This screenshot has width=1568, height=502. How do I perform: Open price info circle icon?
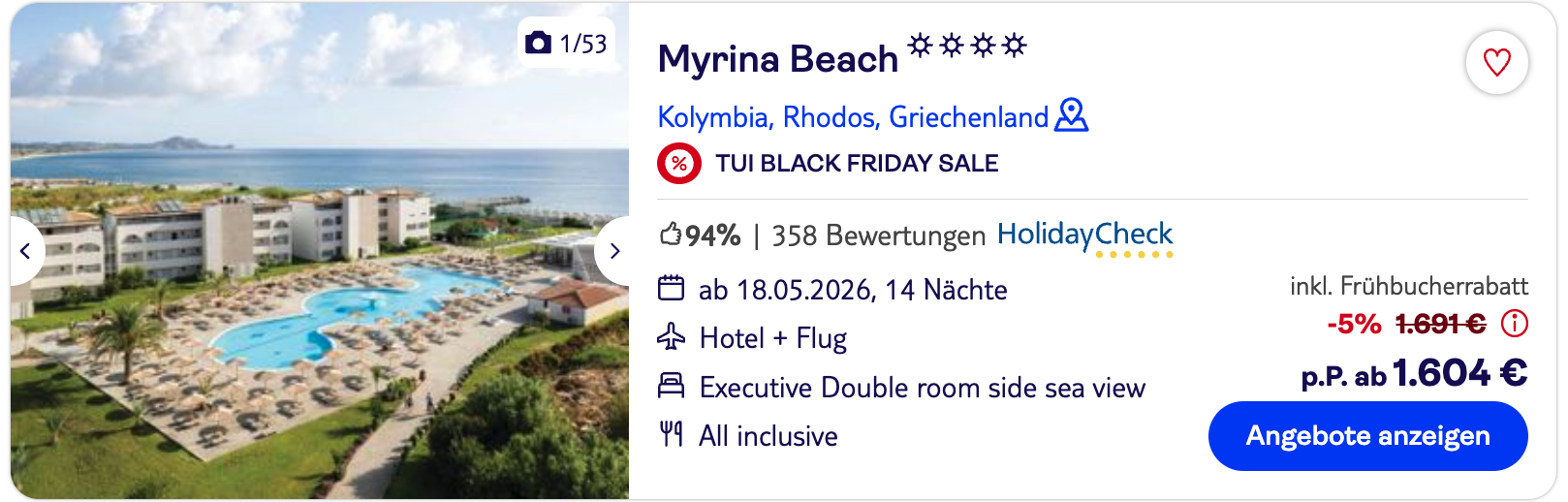(x=1514, y=323)
